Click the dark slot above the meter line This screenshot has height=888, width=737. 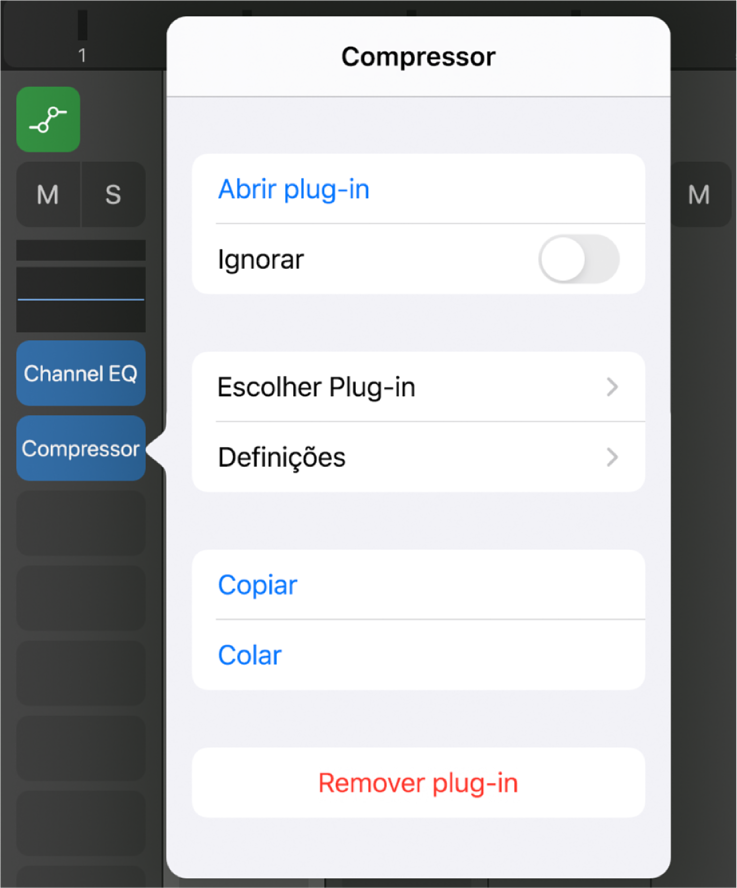81,250
